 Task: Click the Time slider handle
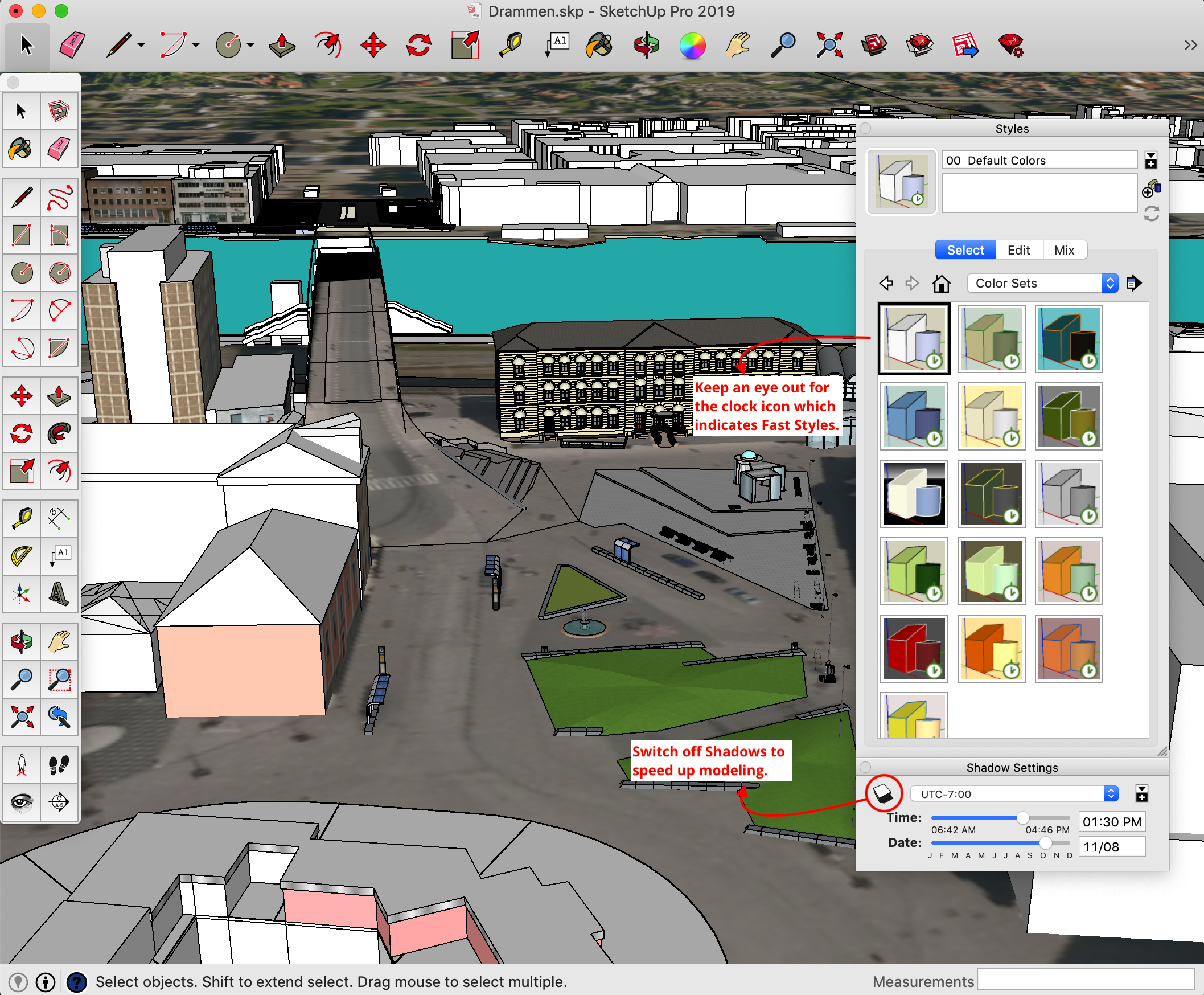[x=1022, y=818]
